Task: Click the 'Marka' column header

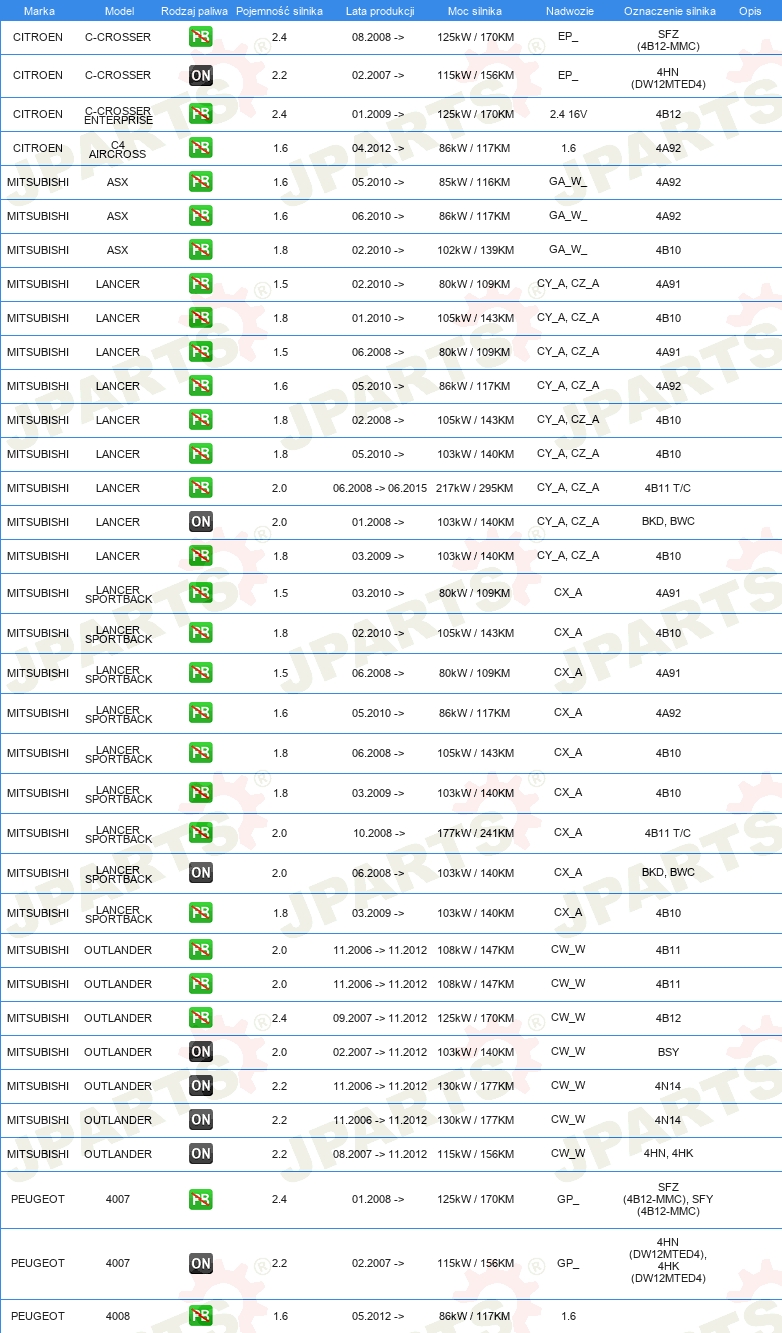Action: [x=39, y=11]
